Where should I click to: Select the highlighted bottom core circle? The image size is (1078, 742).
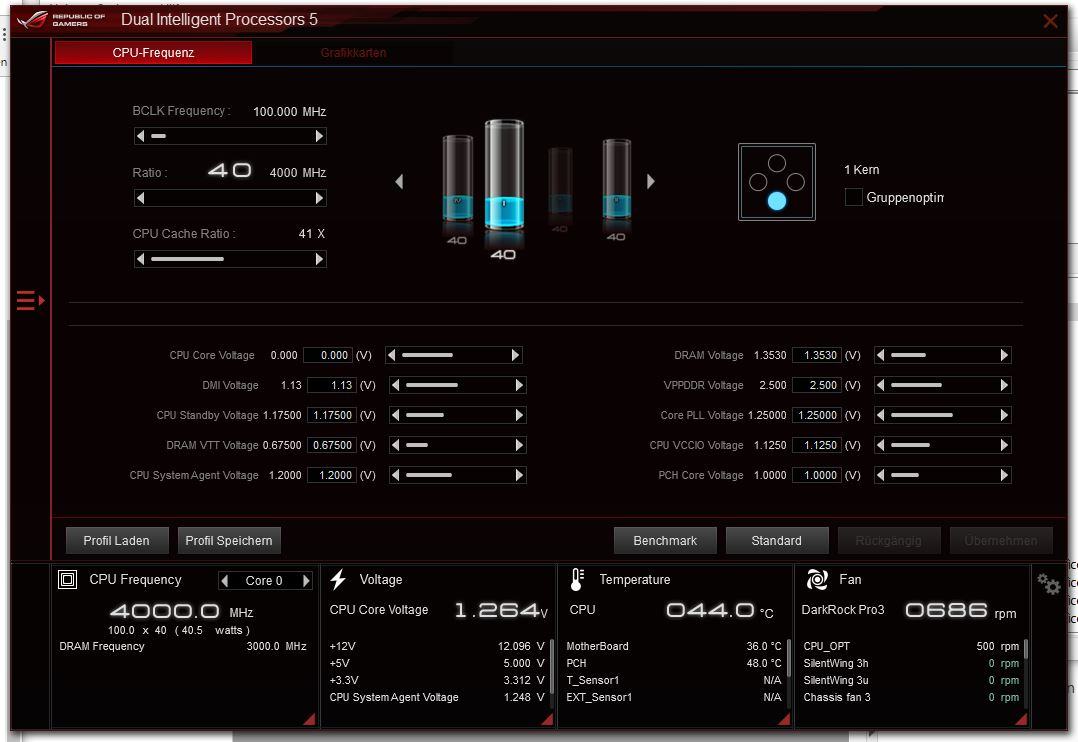point(777,201)
